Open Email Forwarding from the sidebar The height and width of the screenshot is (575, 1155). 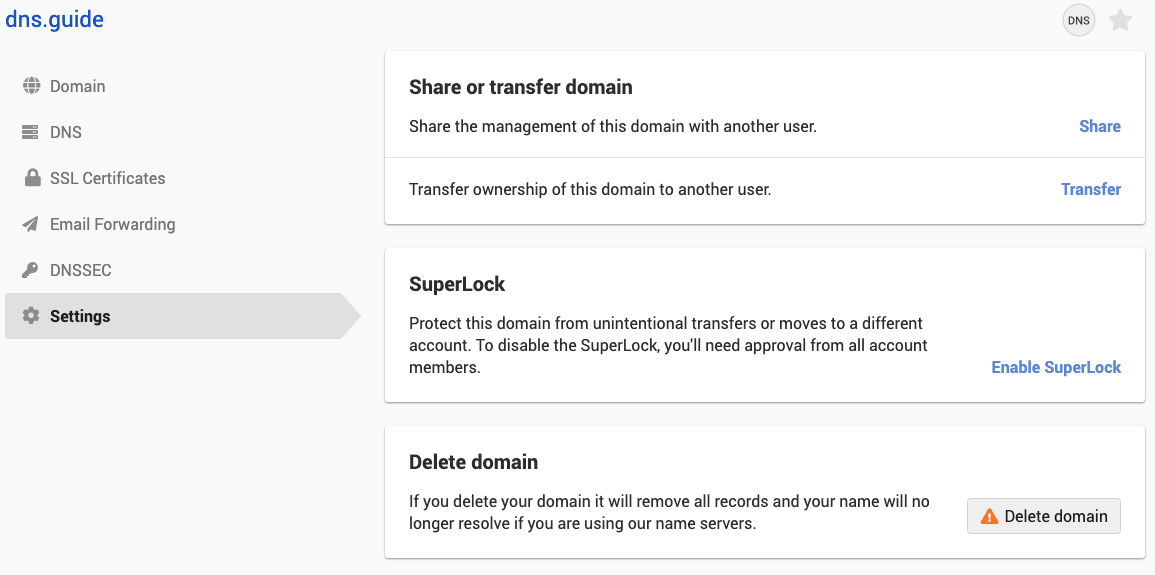pyautogui.click(x=113, y=224)
